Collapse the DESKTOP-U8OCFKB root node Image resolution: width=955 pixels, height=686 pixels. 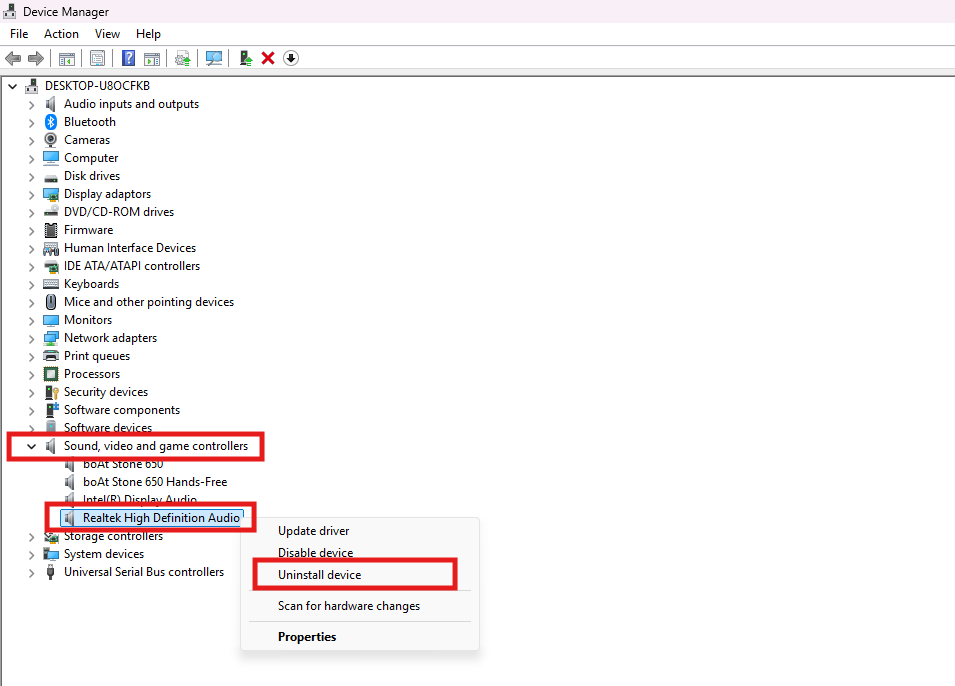[x=12, y=87]
